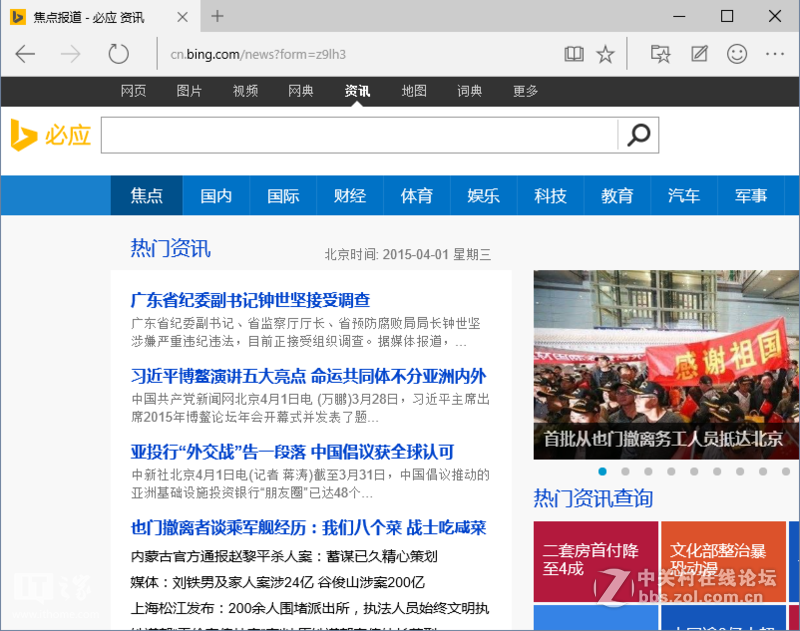
Task: Switch to the 娱乐 news tab
Action: click(x=483, y=195)
